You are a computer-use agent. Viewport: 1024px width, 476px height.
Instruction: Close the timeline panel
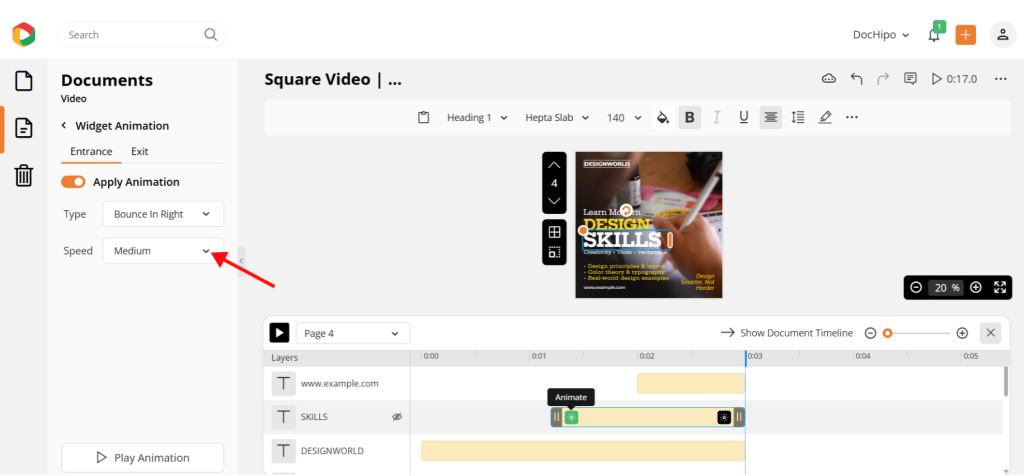pyautogui.click(x=990, y=333)
